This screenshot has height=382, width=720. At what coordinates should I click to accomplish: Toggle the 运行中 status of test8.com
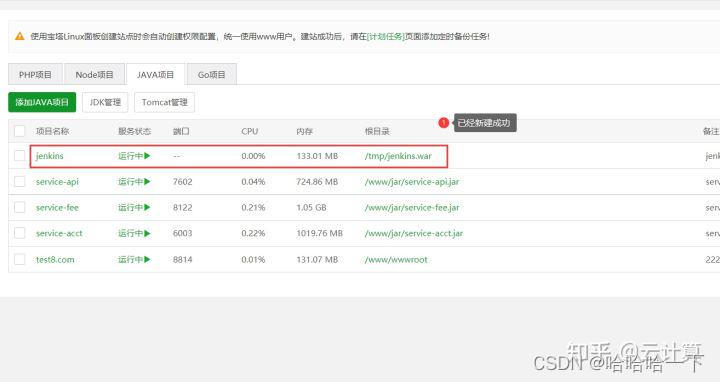click(x=134, y=259)
